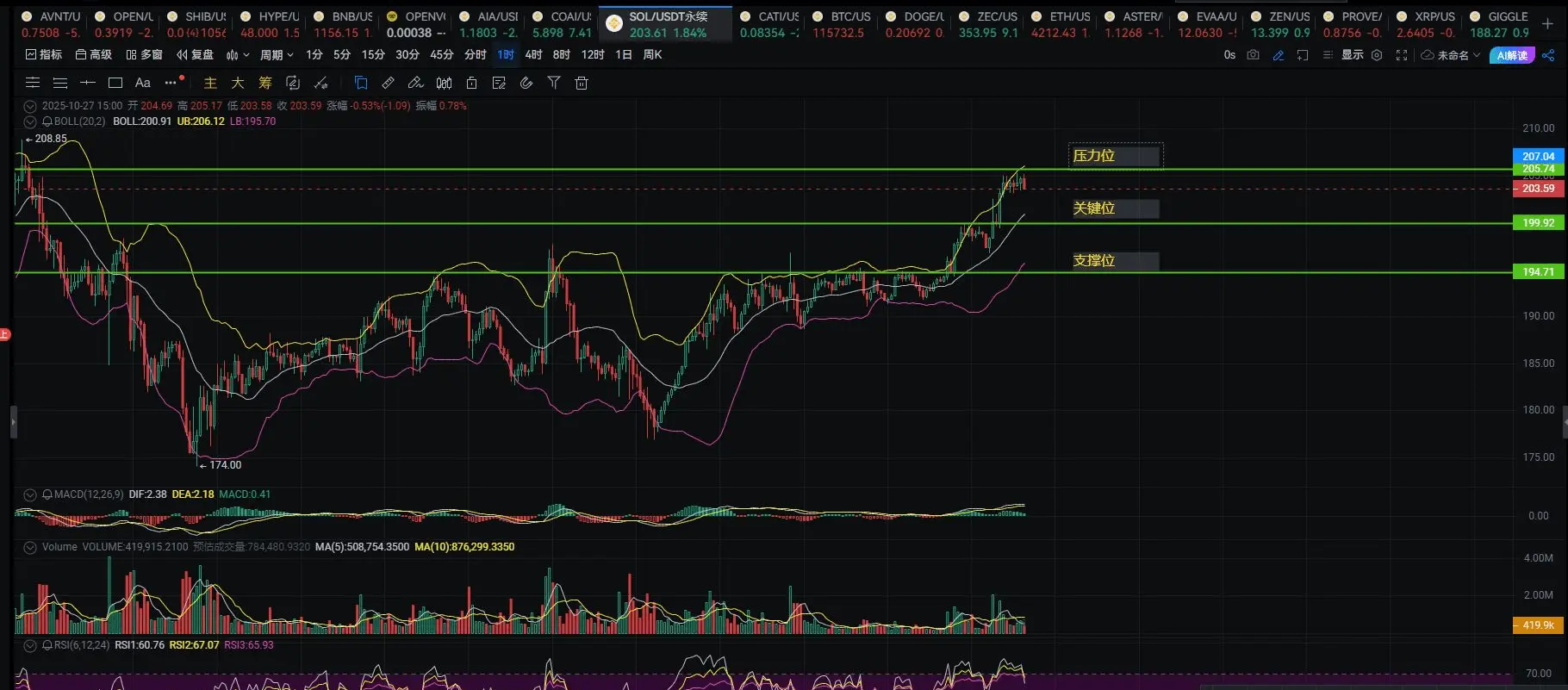This screenshot has width=1568, height=690.
Task: Select the 4时 timeframe
Action: 533,54
